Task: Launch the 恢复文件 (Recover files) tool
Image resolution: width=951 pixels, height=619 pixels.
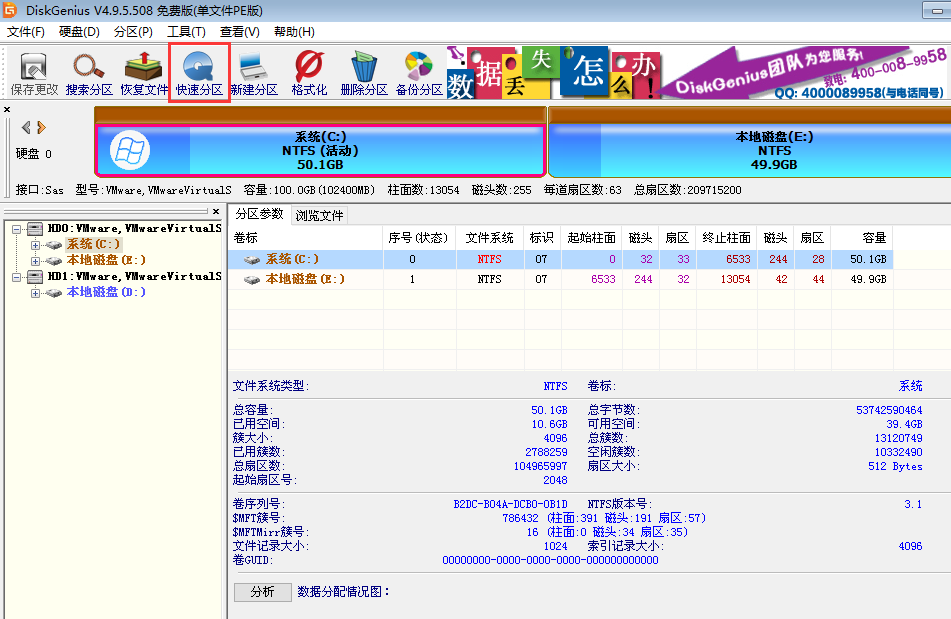Action: [x=144, y=72]
